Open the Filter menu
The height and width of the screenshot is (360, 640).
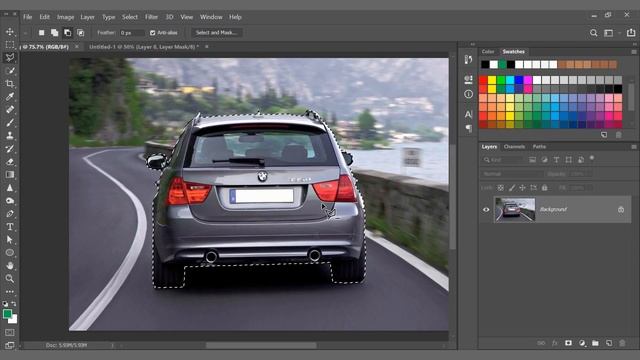pos(151,17)
